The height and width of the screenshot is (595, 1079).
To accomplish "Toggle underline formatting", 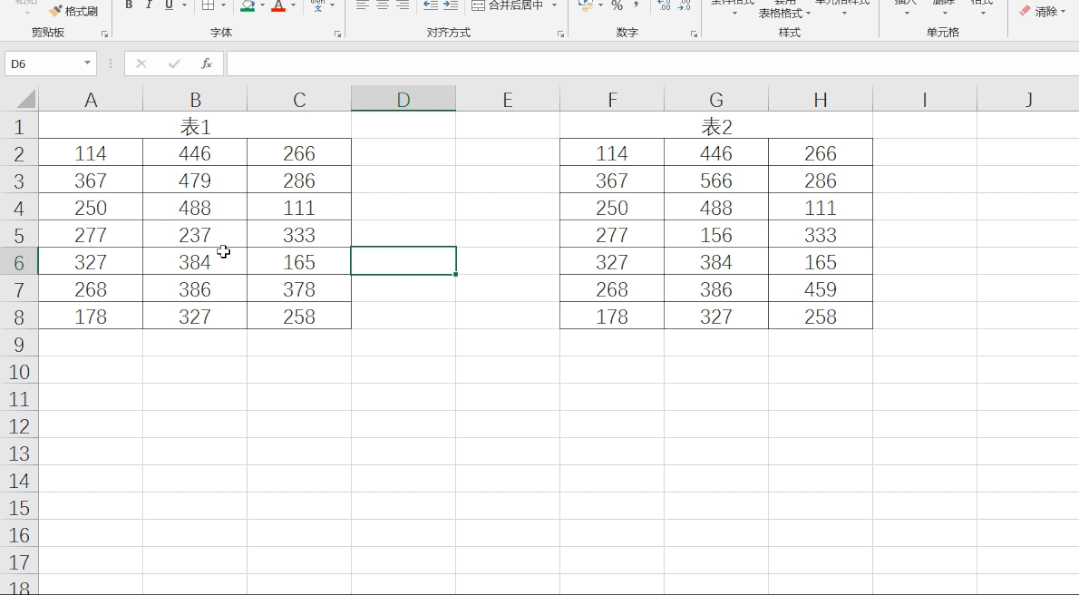I will 169,5.
